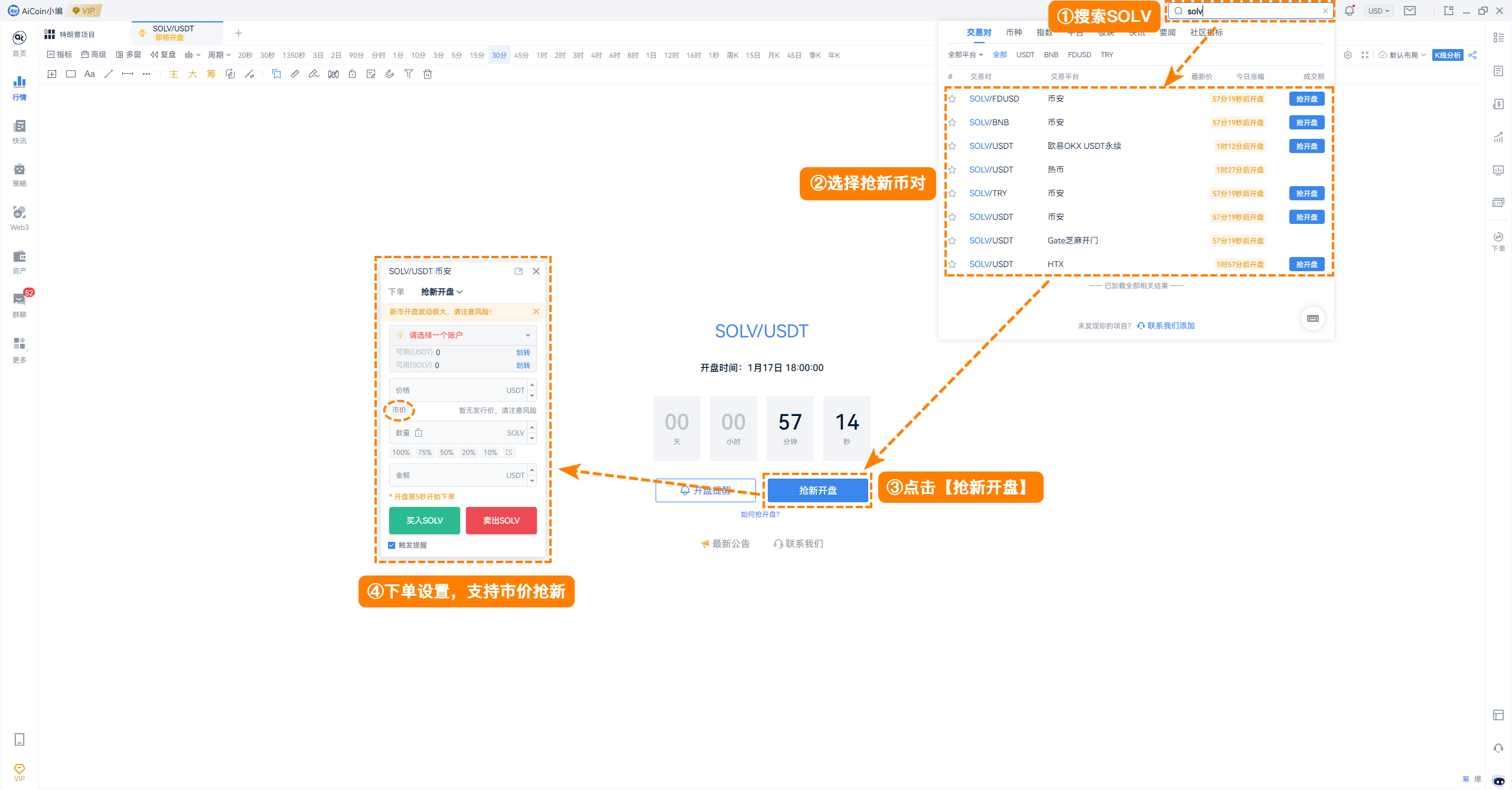Toggle the 触发提醒 checkbox
The image size is (1512, 790).
click(x=392, y=545)
